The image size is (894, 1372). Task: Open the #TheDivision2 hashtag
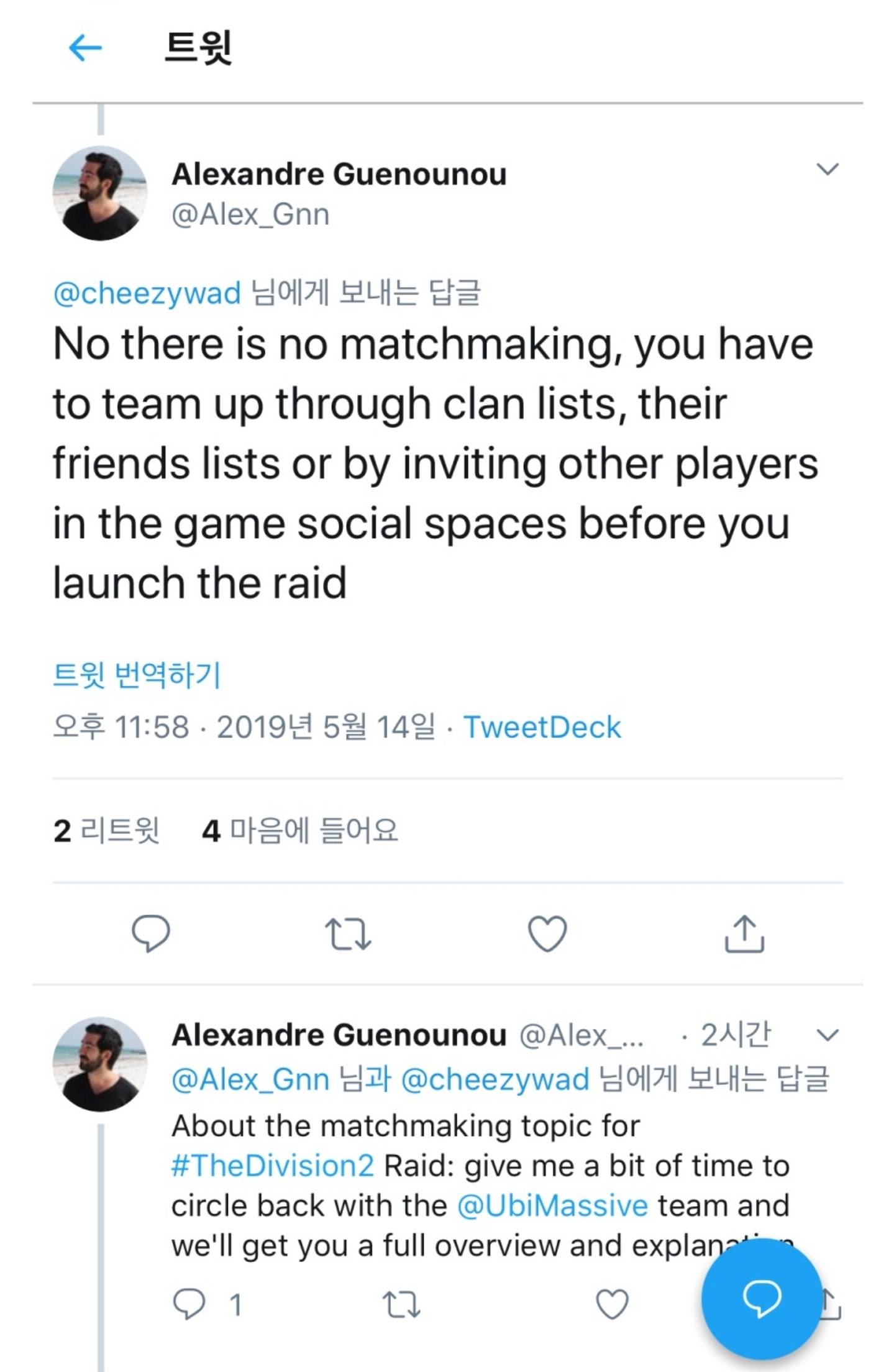tap(273, 1166)
